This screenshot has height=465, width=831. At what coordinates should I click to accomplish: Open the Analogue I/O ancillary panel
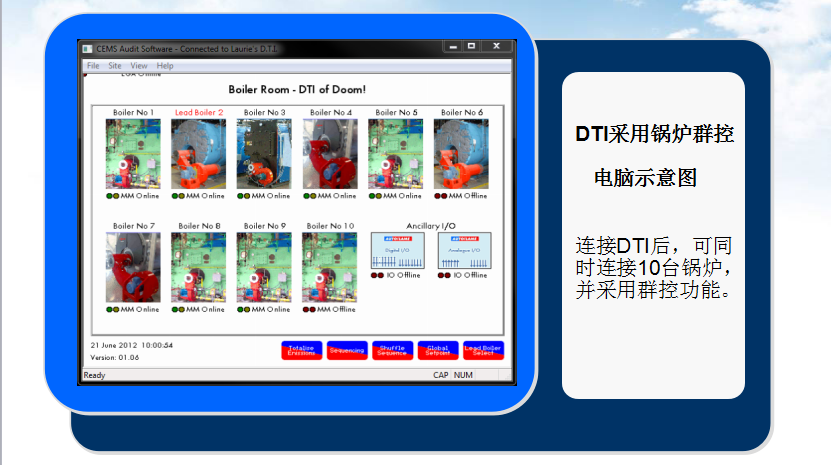tap(464, 251)
